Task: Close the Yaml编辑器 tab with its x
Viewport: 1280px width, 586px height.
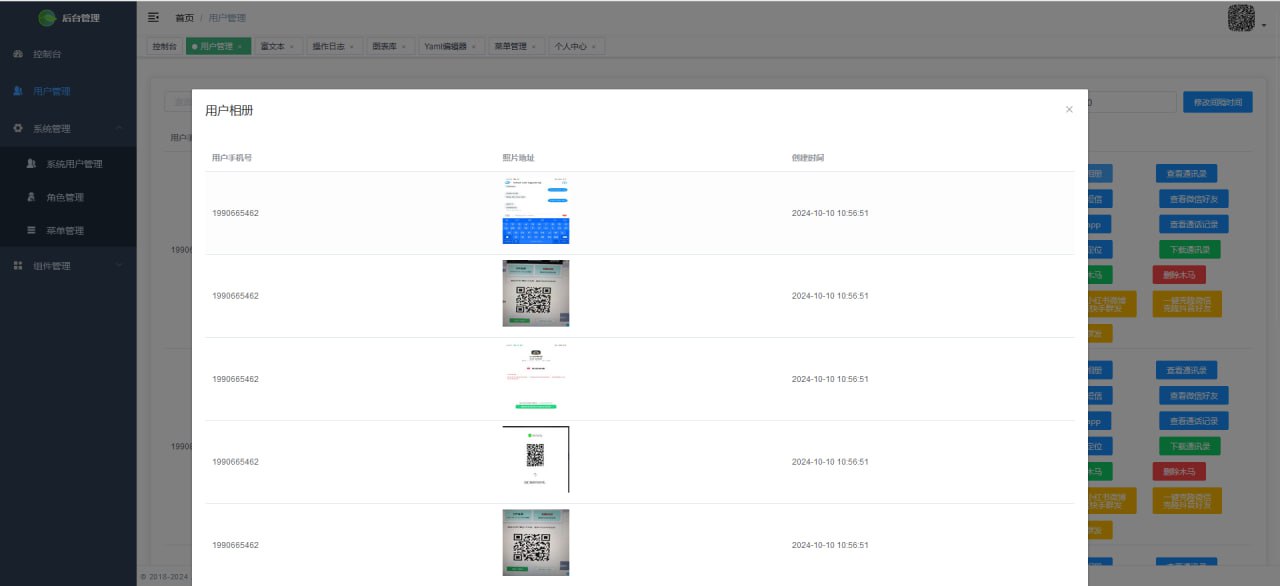Action: 475,46
